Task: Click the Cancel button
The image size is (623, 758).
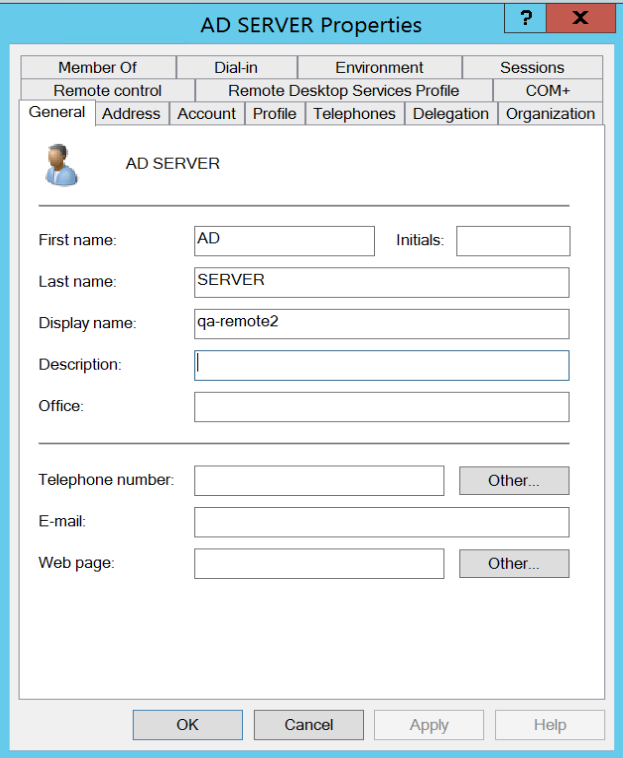Action: 308,725
